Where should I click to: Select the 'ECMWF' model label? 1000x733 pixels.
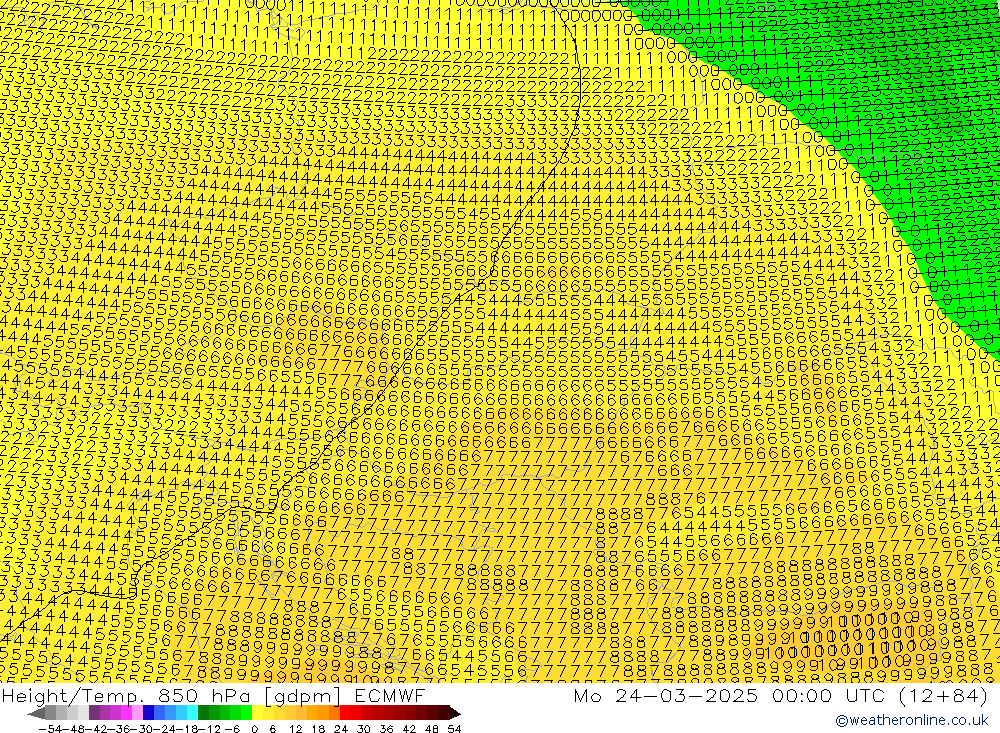coord(390,695)
